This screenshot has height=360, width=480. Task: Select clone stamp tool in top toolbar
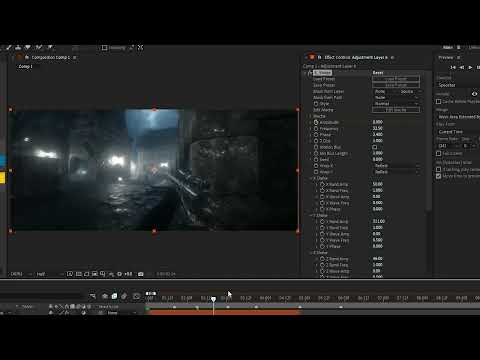tap(18, 48)
